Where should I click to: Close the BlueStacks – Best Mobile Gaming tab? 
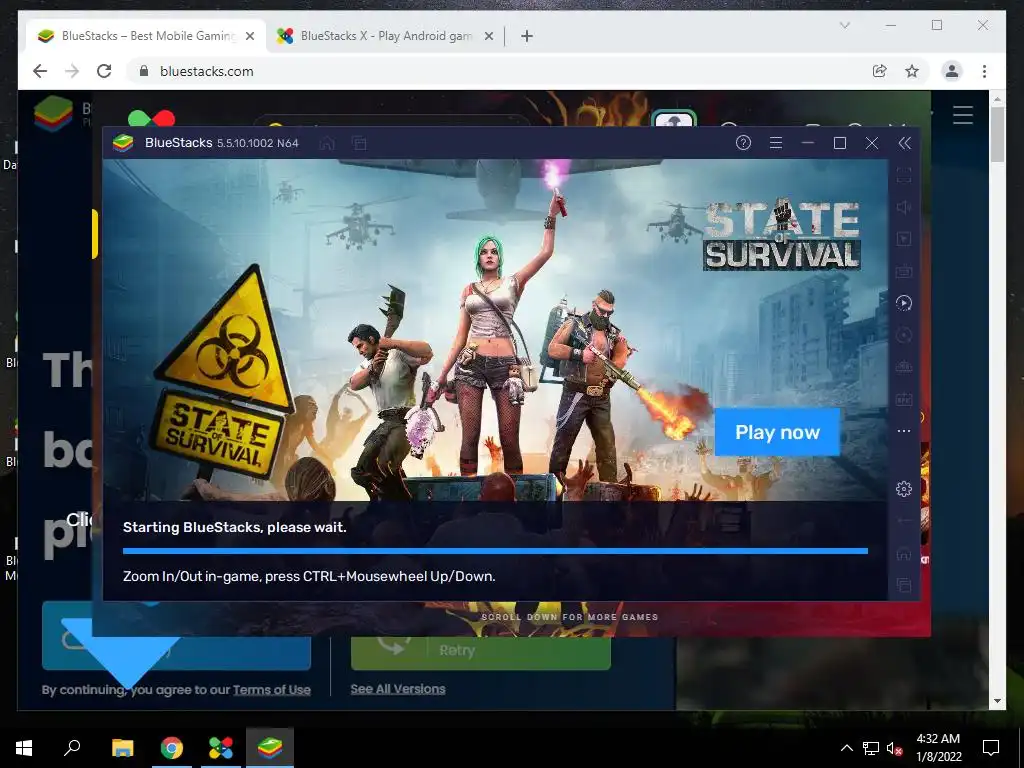click(249, 37)
